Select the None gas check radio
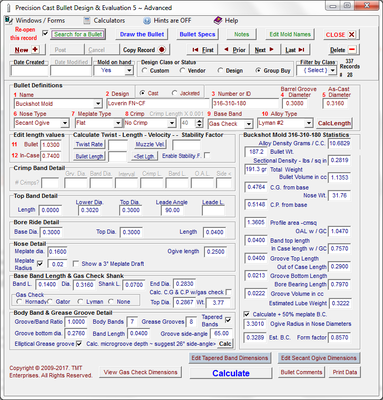This screenshot has height=400, width=383. 111,302
